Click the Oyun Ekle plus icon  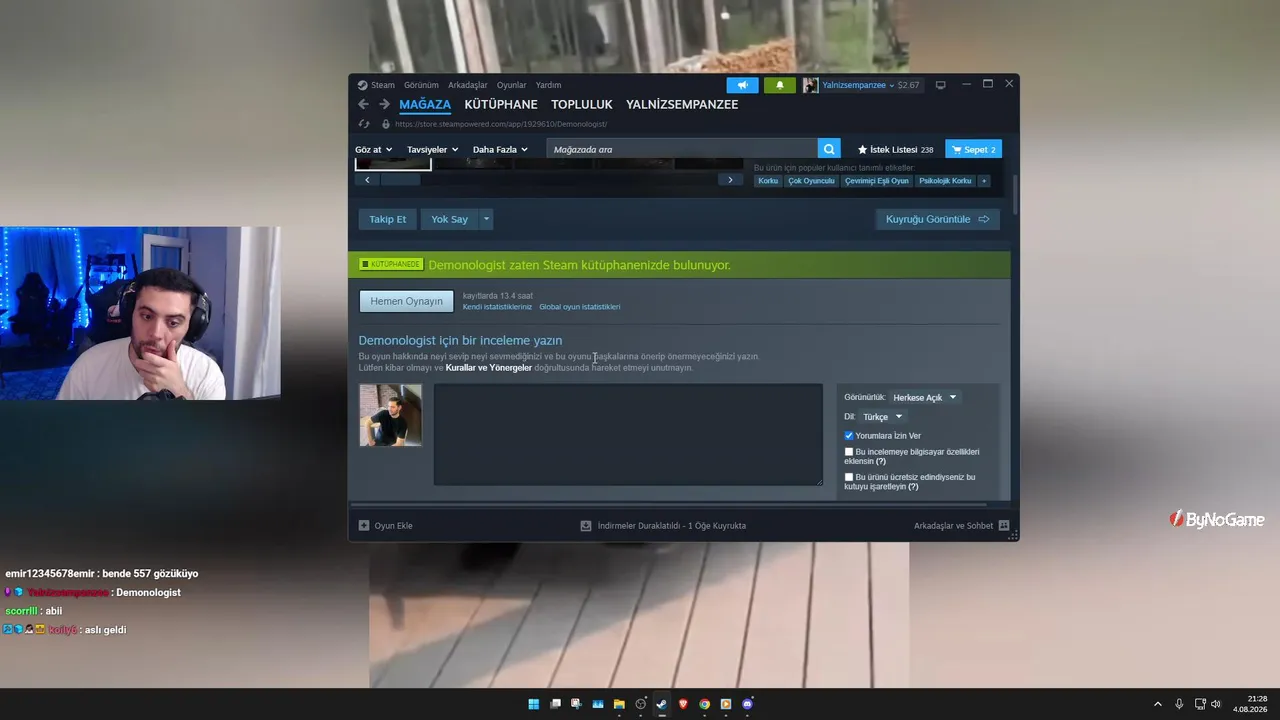(x=364, y=526)
